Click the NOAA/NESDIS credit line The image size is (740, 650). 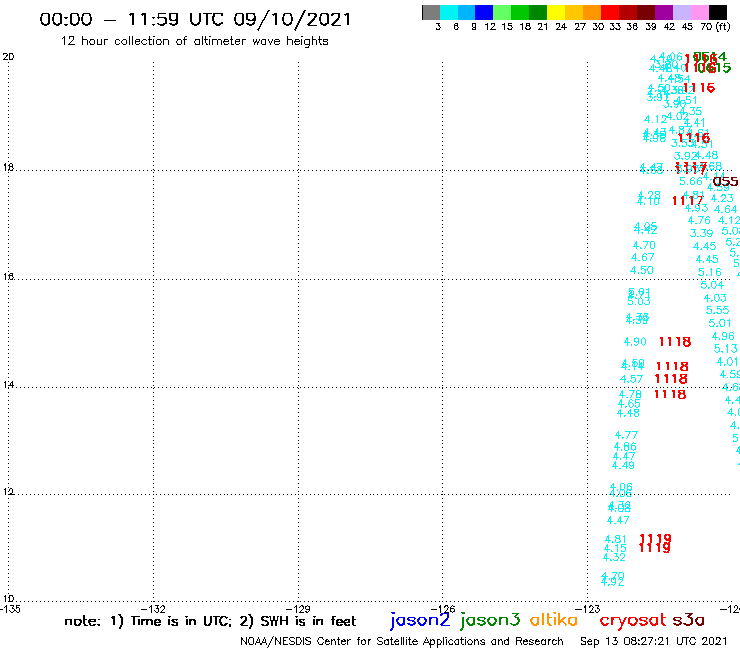402,641
